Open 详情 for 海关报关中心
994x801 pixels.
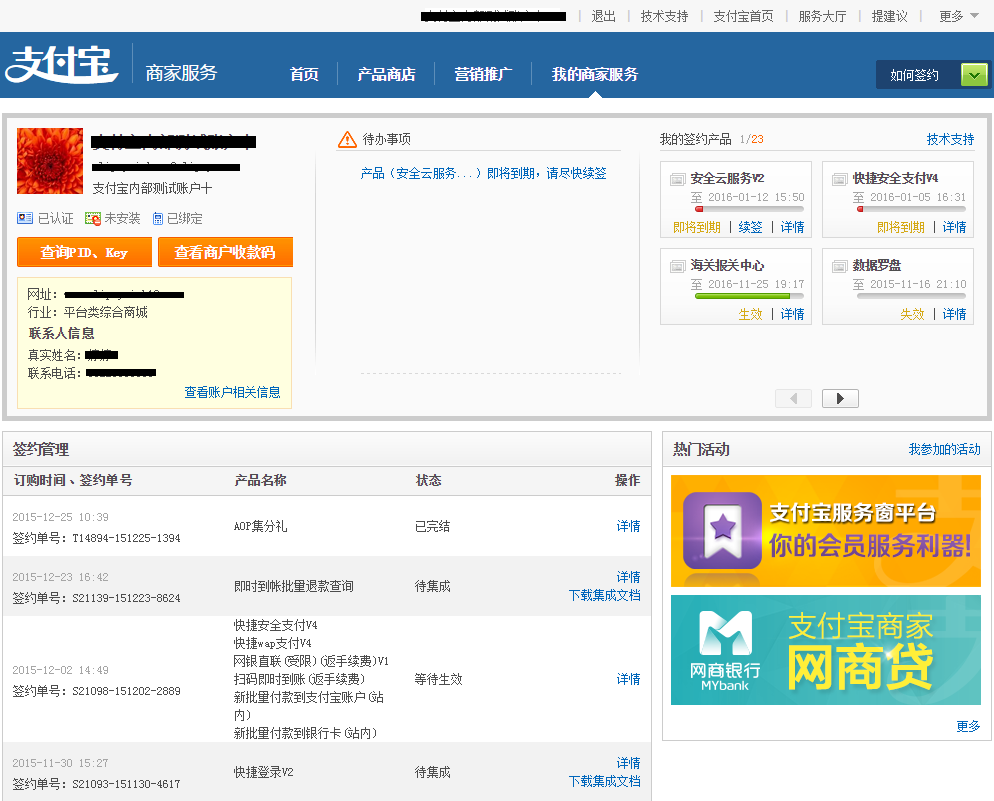click(x=792, y=314)
